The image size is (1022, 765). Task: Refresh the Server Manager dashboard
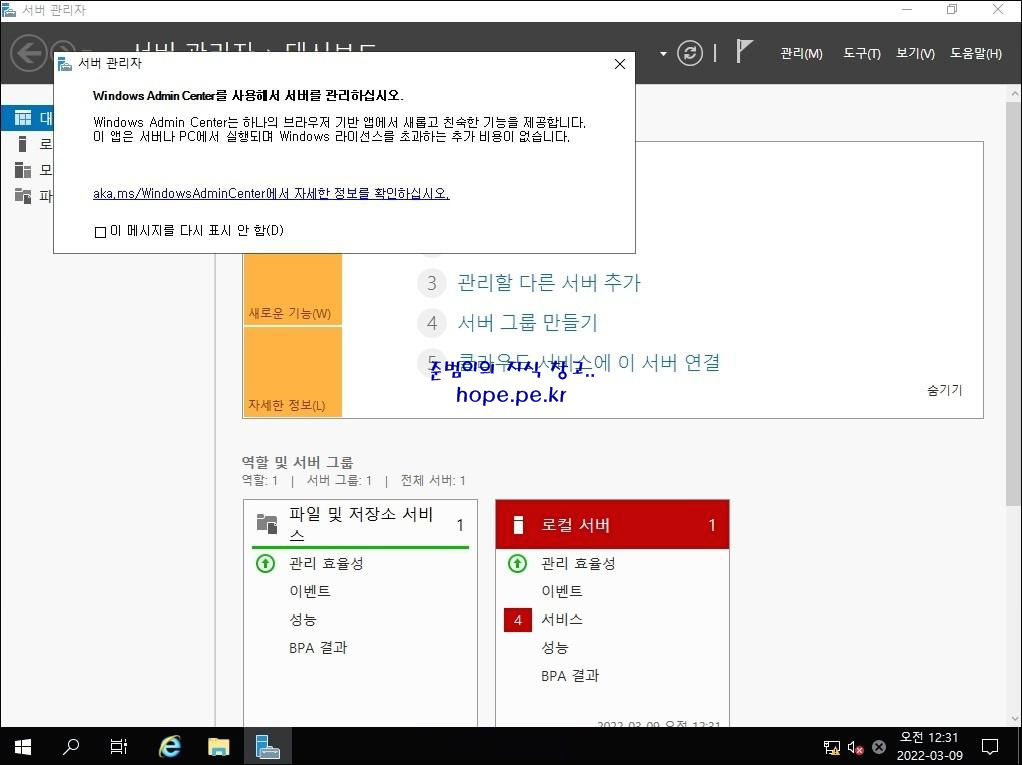point(690,53)
